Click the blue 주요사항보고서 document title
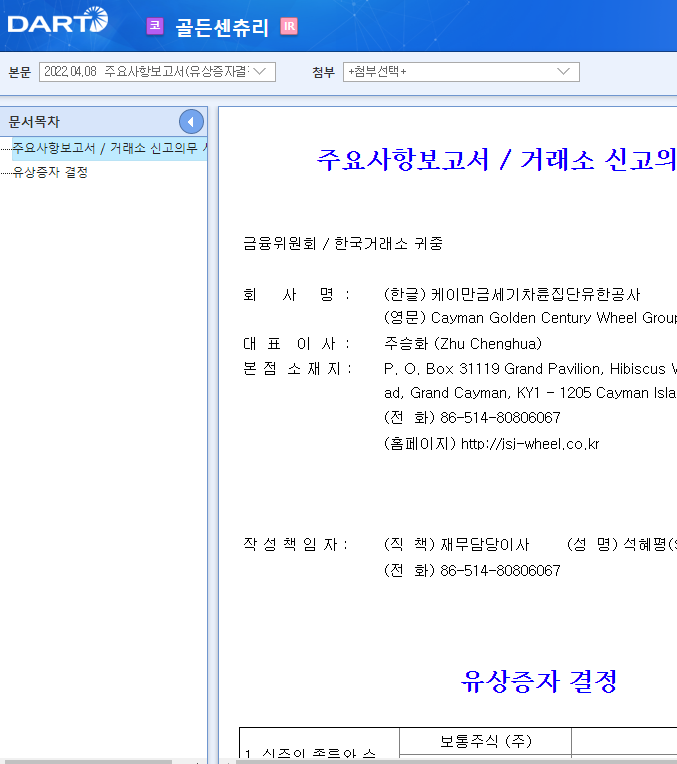 pos(496,159)
